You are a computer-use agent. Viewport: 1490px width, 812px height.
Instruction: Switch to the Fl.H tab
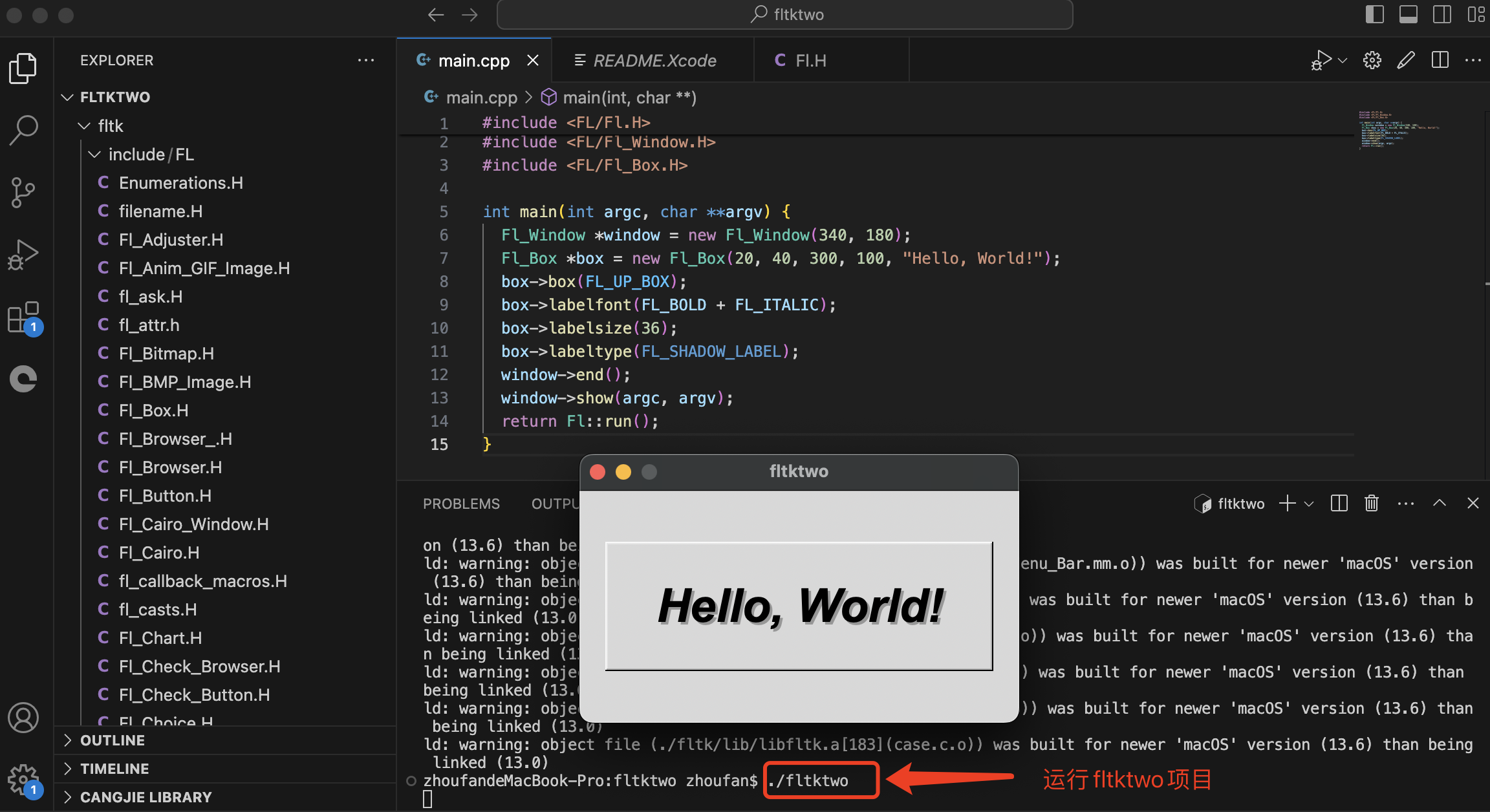[x=832, y=60]
